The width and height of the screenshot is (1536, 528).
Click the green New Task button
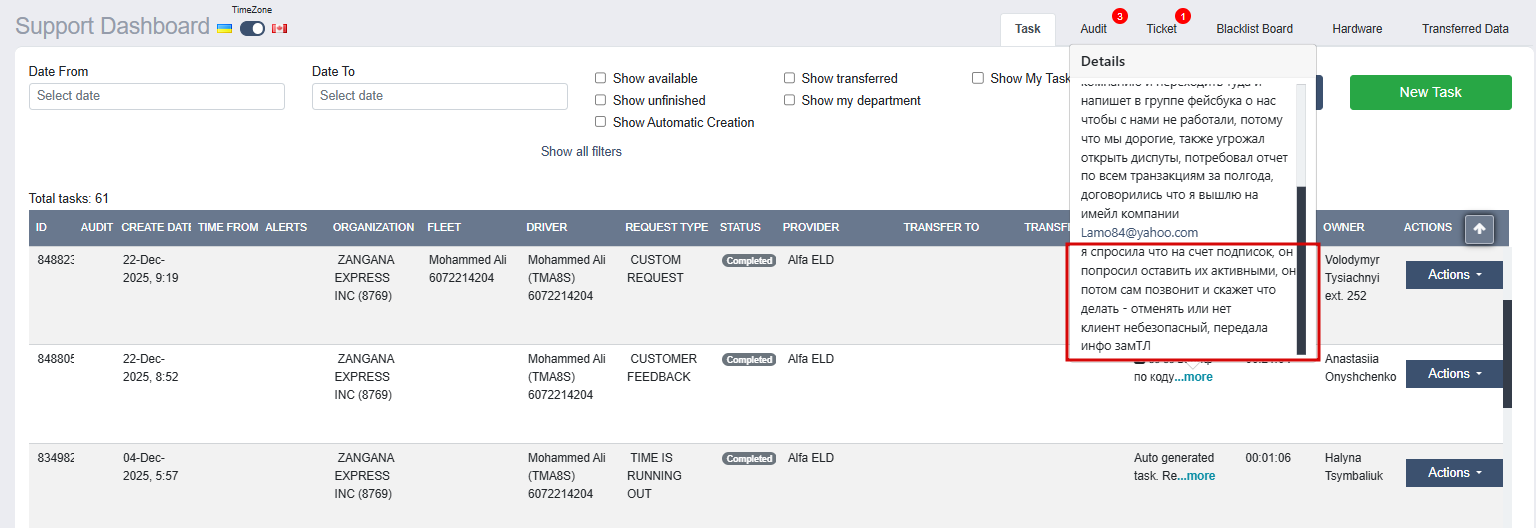point(1430,92)
